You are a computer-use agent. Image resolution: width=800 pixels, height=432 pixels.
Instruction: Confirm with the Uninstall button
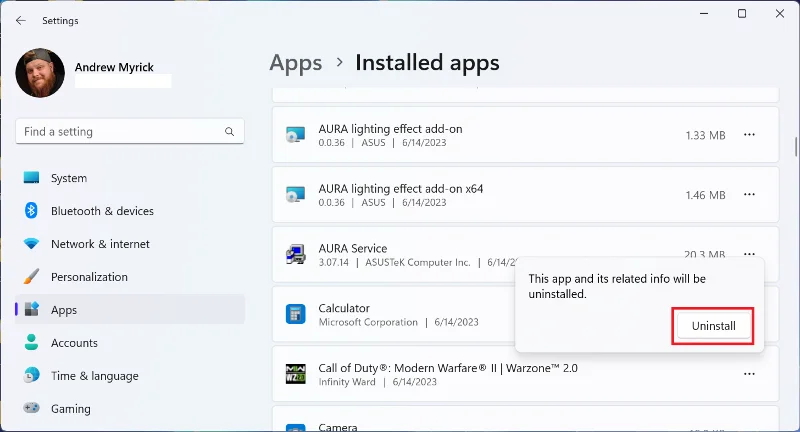point(714,326)
